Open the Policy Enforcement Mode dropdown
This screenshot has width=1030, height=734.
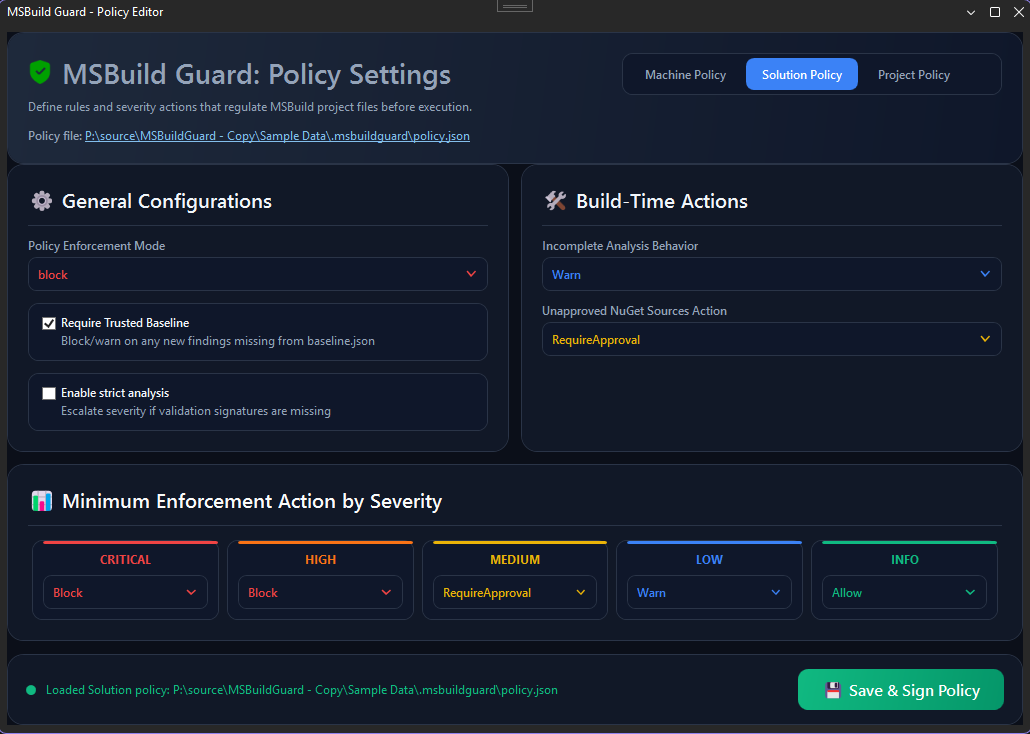258,274
